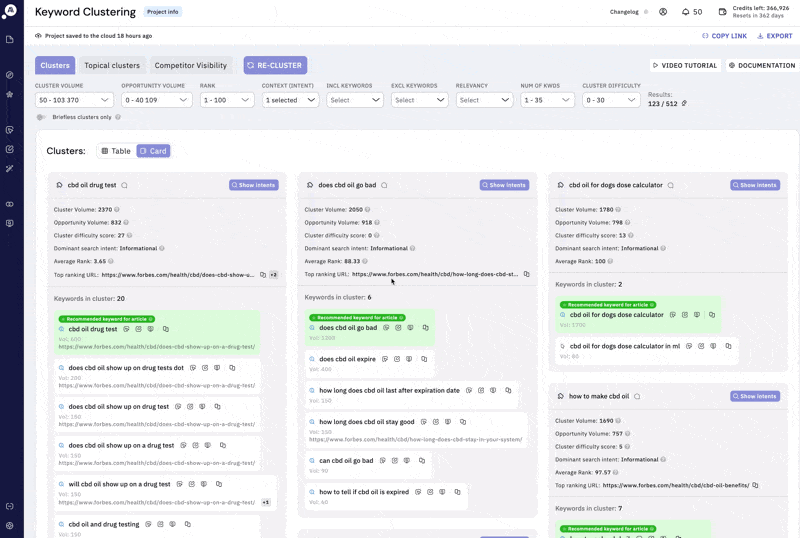This screenshot has height=538, width=800.
Task: Copy keyword 'can cbd oil go bad'
Action: pyautogui.click(x=422, y=460)
